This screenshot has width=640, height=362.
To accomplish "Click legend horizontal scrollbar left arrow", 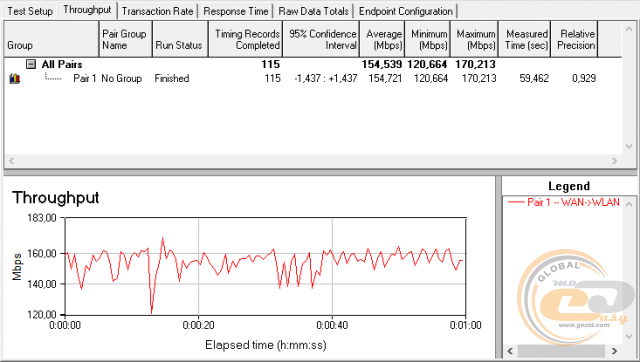I will [x=510, y=351].
